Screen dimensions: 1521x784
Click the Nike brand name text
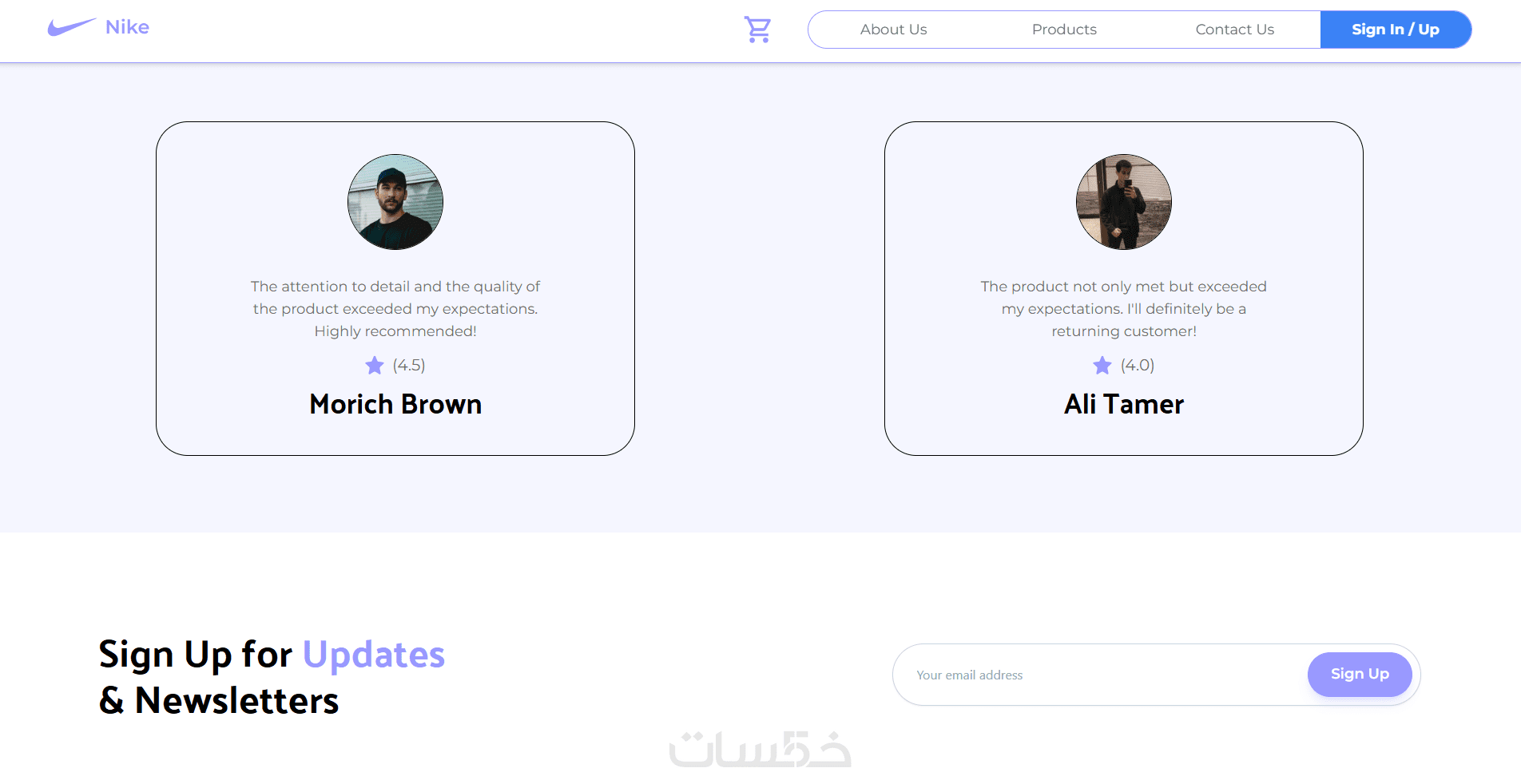click(127, 27)
